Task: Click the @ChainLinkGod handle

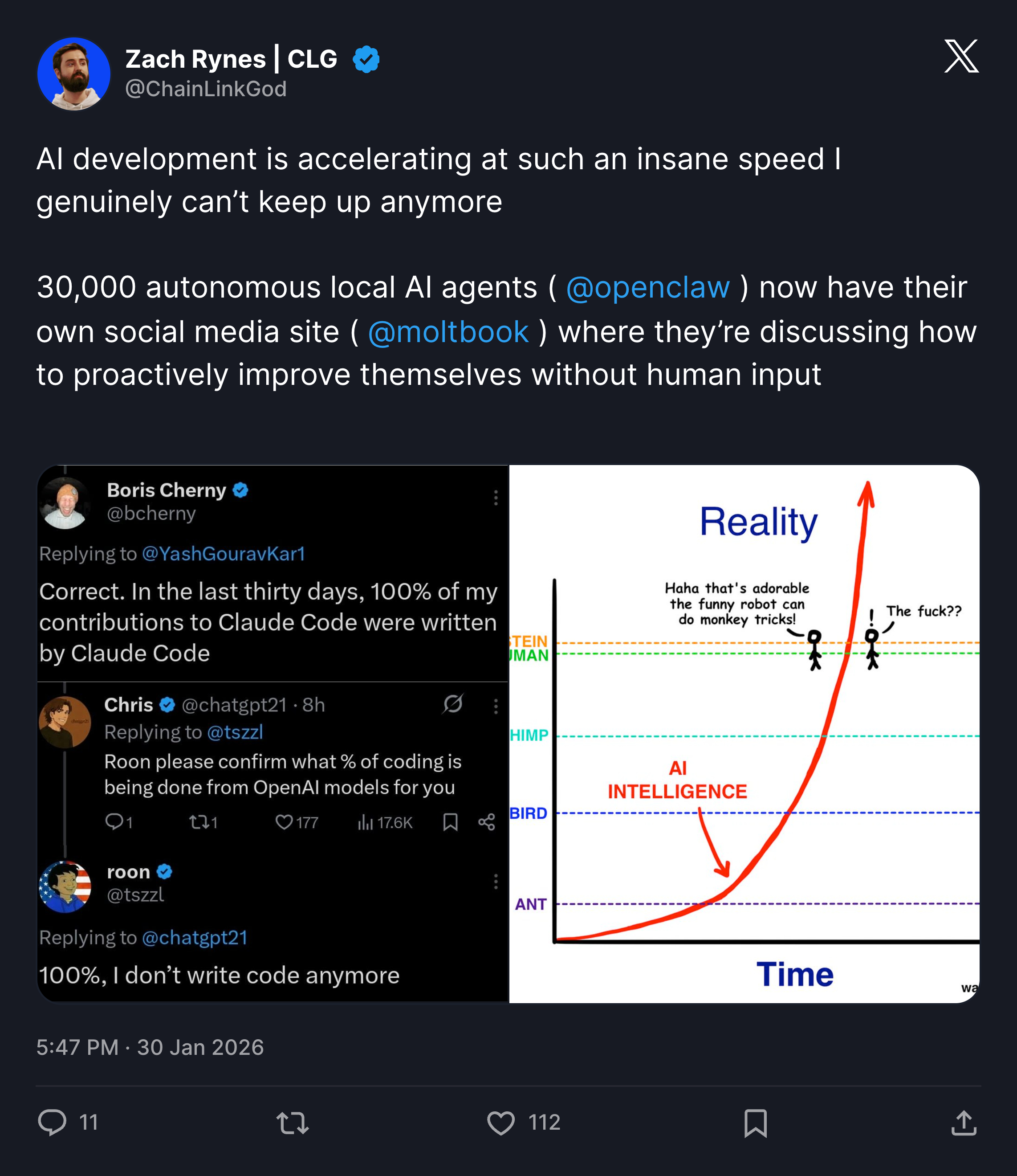Action: coord(205,89)
